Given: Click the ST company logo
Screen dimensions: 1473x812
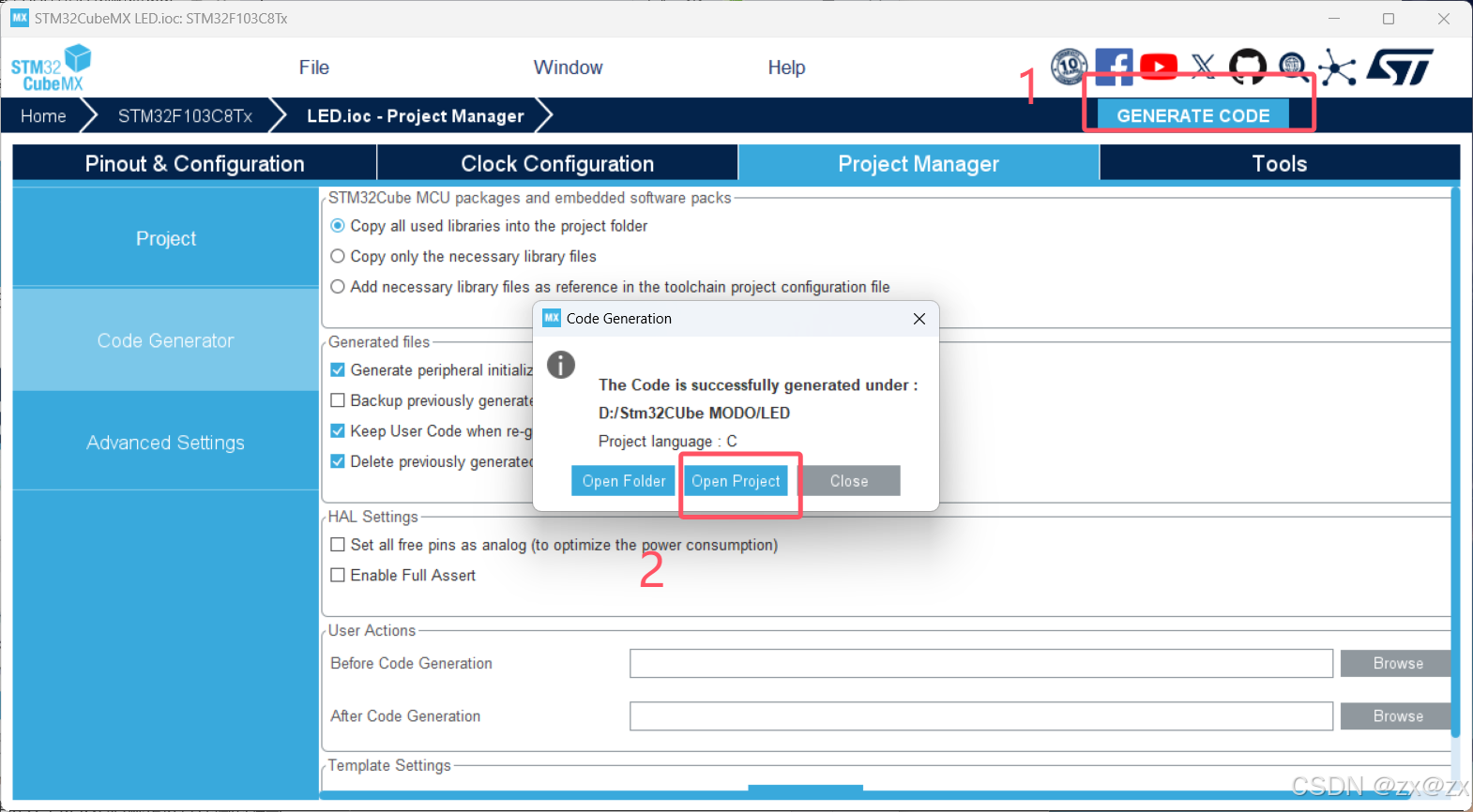Looking at the screenshot, I should [1400, 67].
